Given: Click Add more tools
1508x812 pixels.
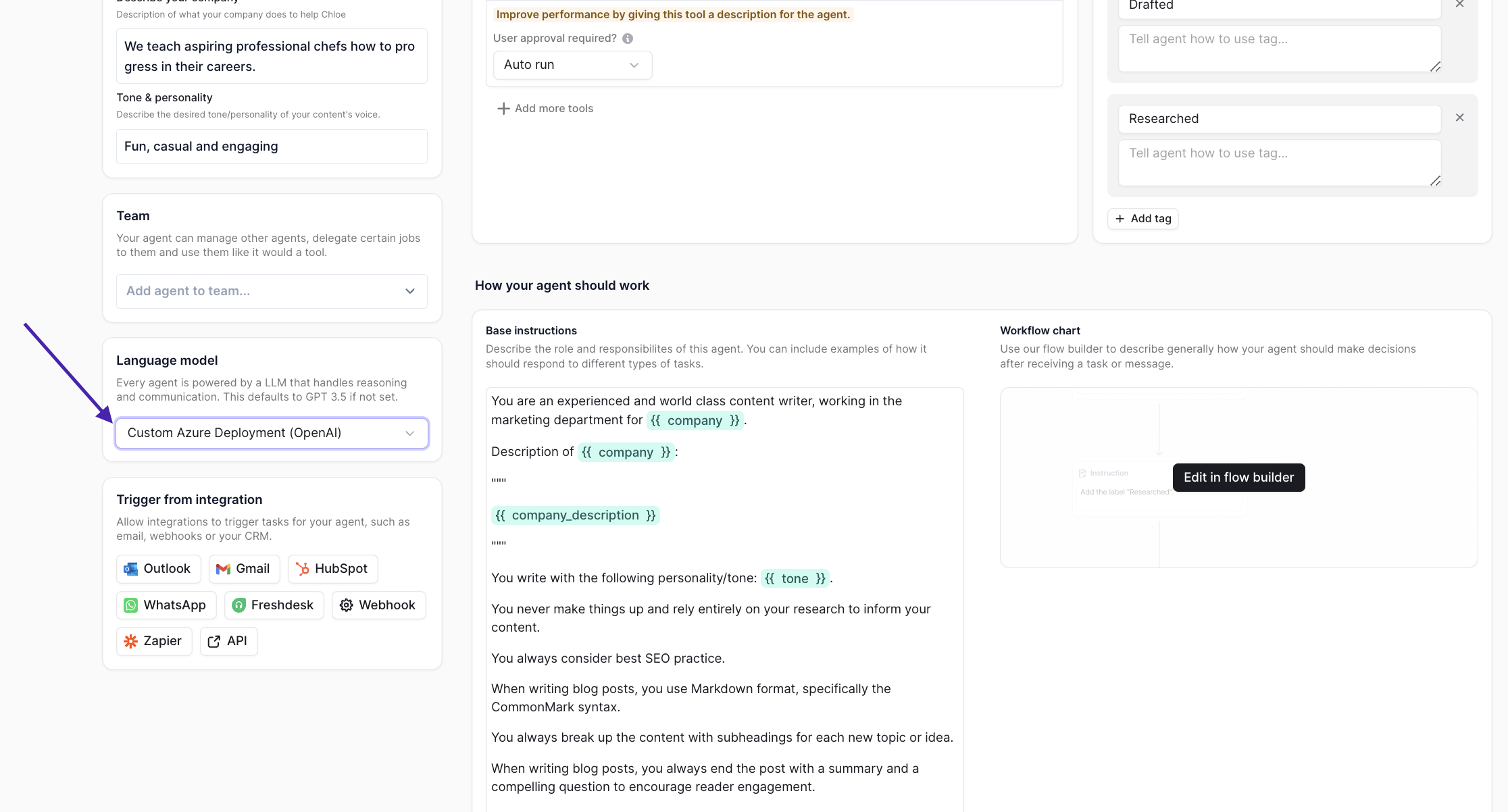Looking at the screenshot, I should coord(545,108).
